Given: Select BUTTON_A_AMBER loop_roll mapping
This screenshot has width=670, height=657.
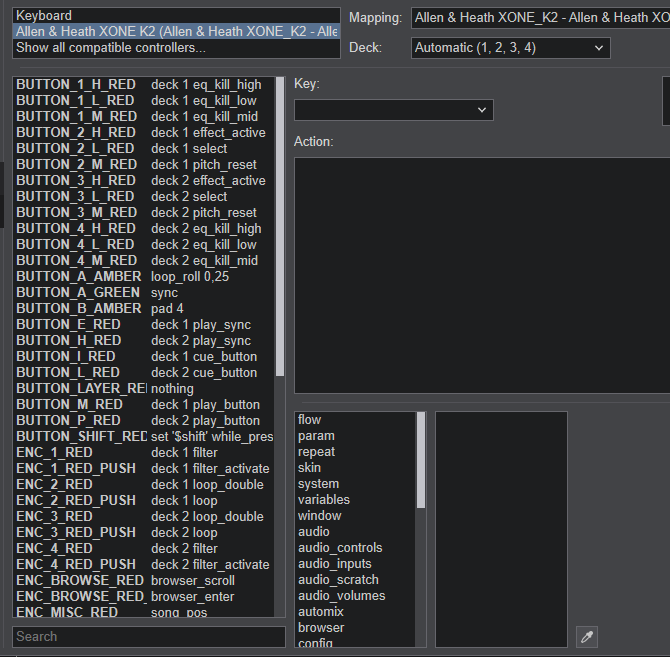Looking at the screenshot, I should [144, 277].
